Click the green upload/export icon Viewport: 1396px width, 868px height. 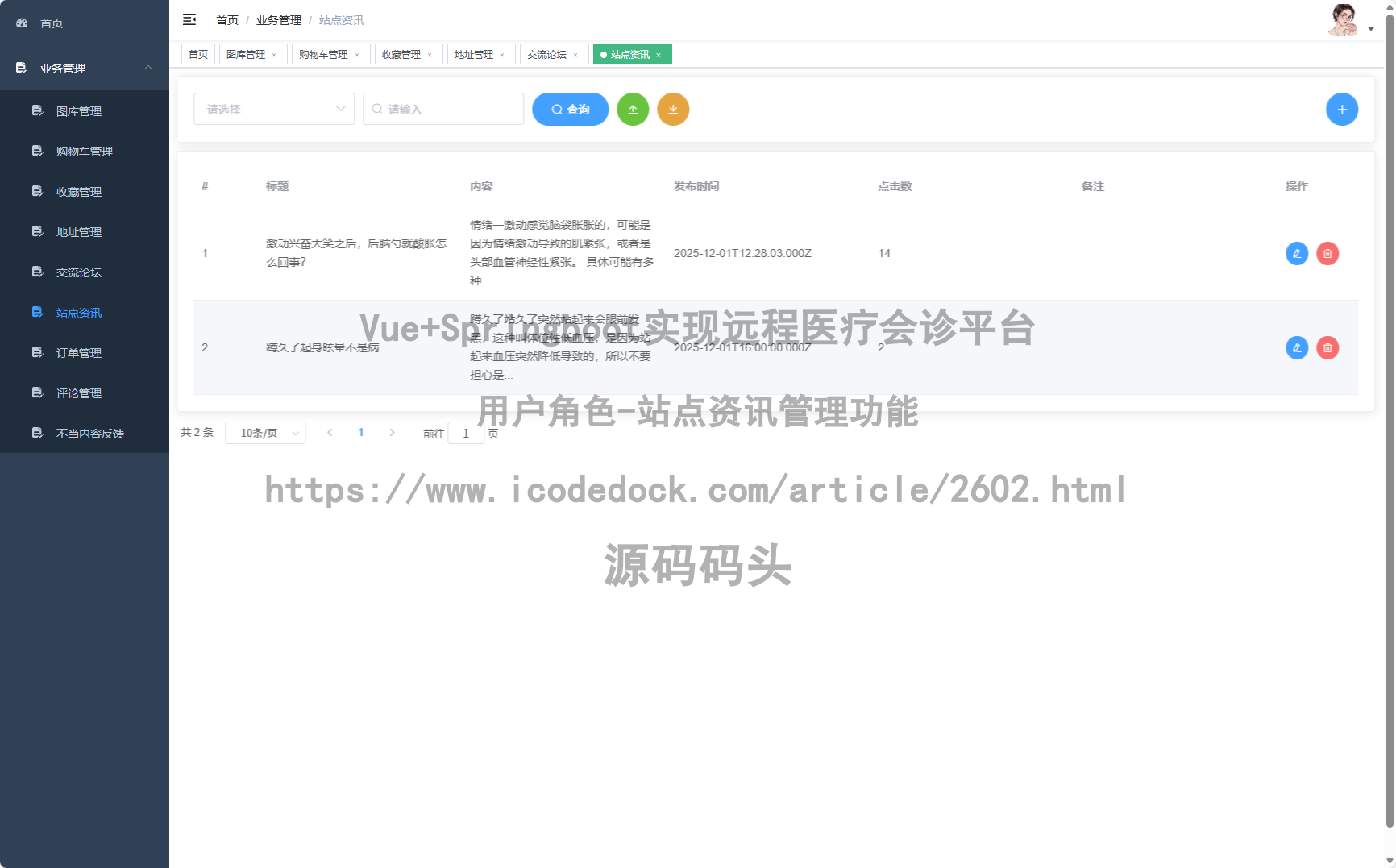pos(633,109)
